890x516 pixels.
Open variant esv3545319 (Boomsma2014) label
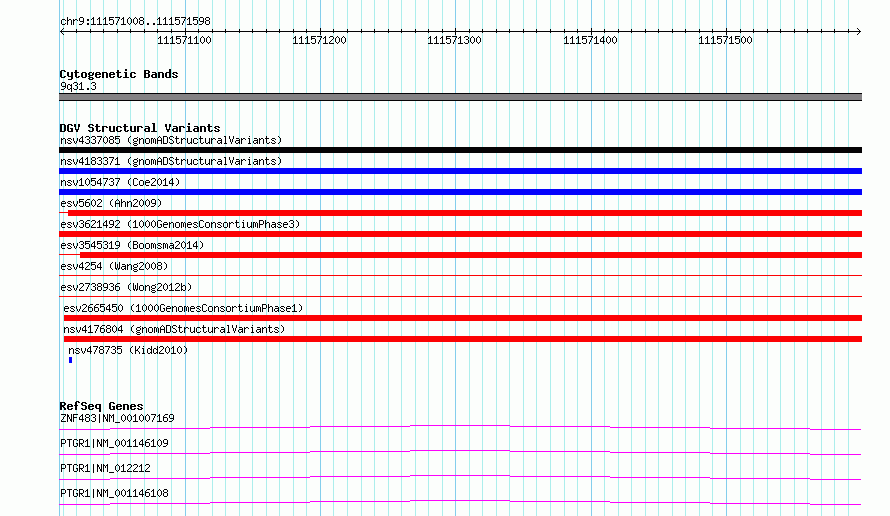pyautogui.click(x=132, y=245)
